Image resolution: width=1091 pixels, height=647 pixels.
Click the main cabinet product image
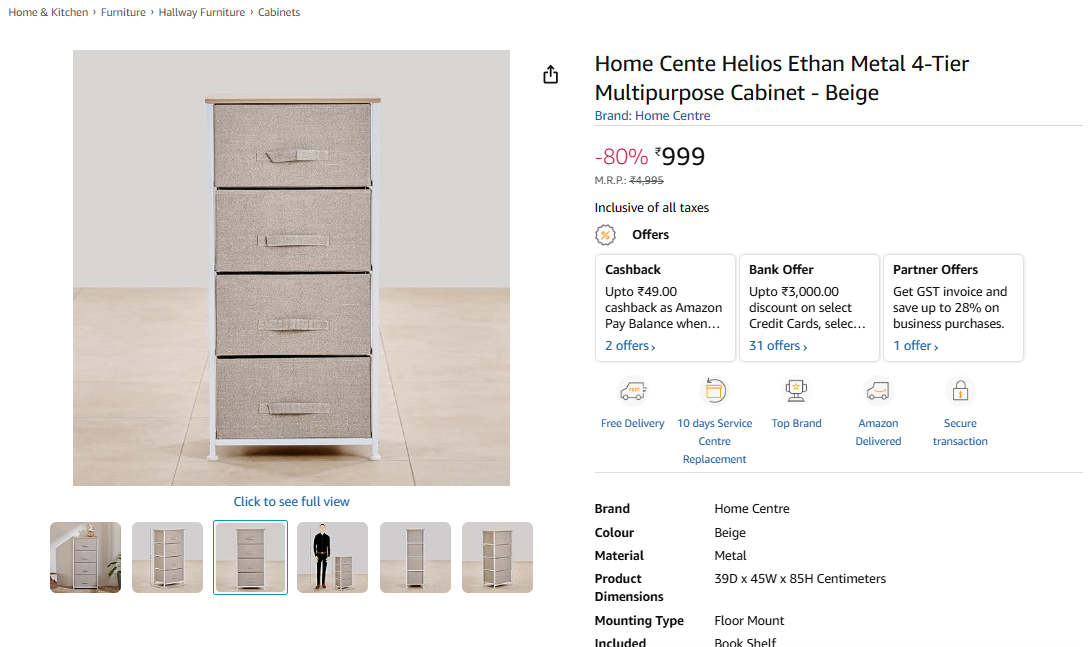click(x=291, y=268)
